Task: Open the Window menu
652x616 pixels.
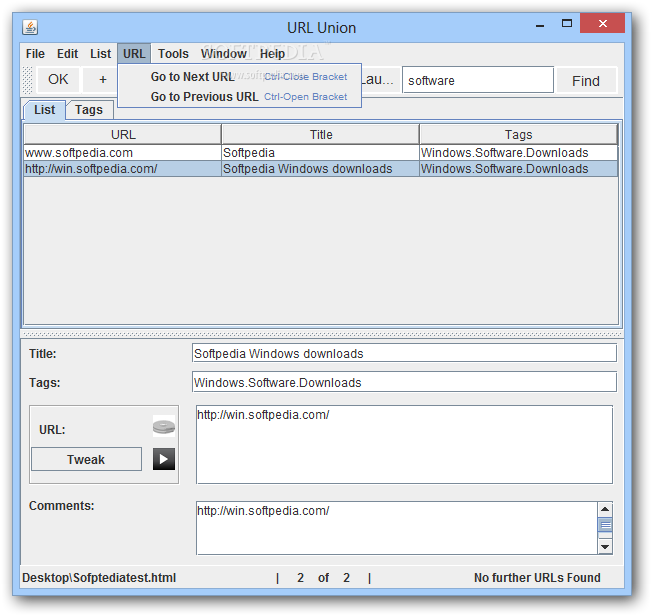Action: coord(224,54)
